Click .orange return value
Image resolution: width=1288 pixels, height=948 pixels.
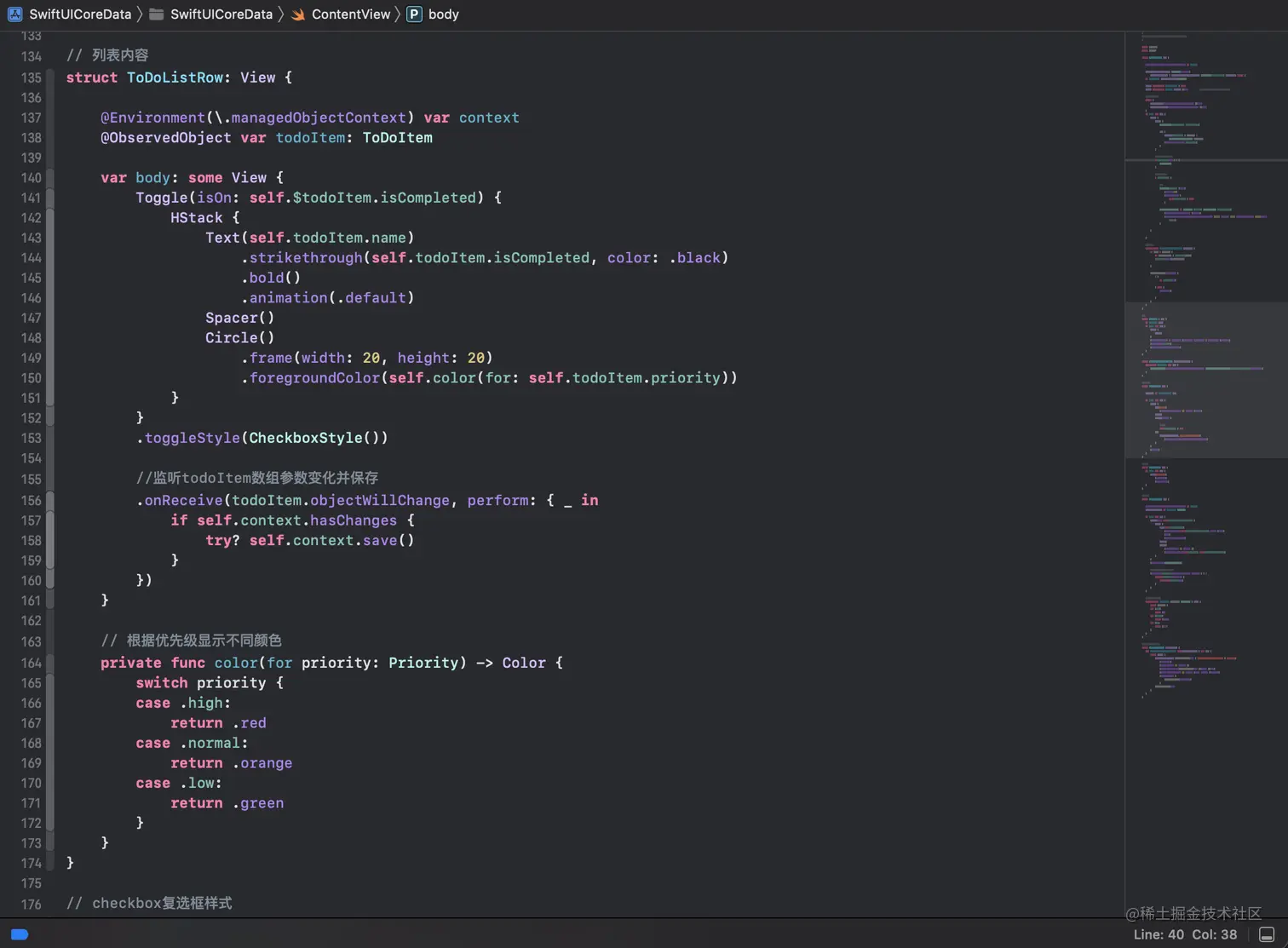[262, 763]
